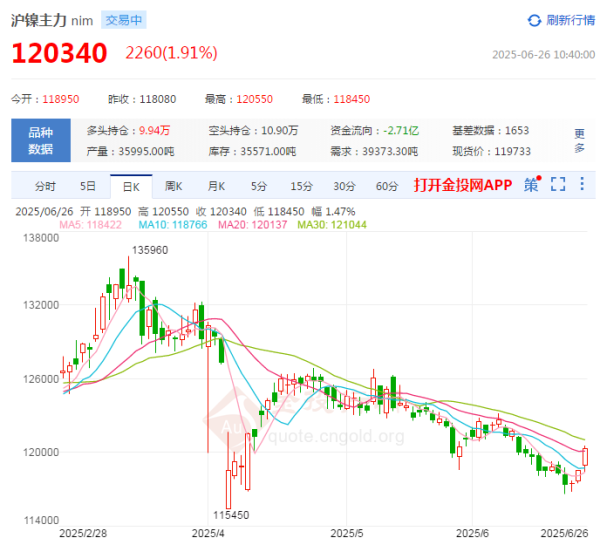Click 库存 value 35571.00吨
Screen dimensions: 600x538
[268, 152]
